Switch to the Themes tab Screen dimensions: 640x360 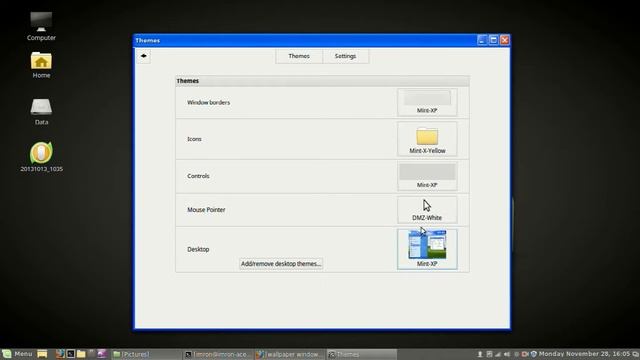pos(299,56)
